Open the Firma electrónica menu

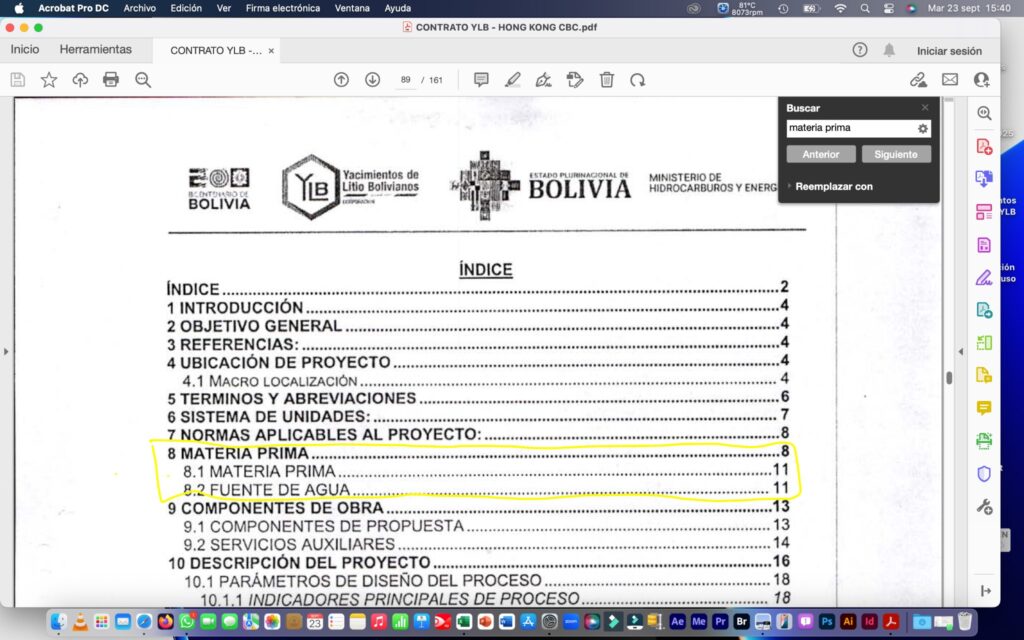coord(283,8)
